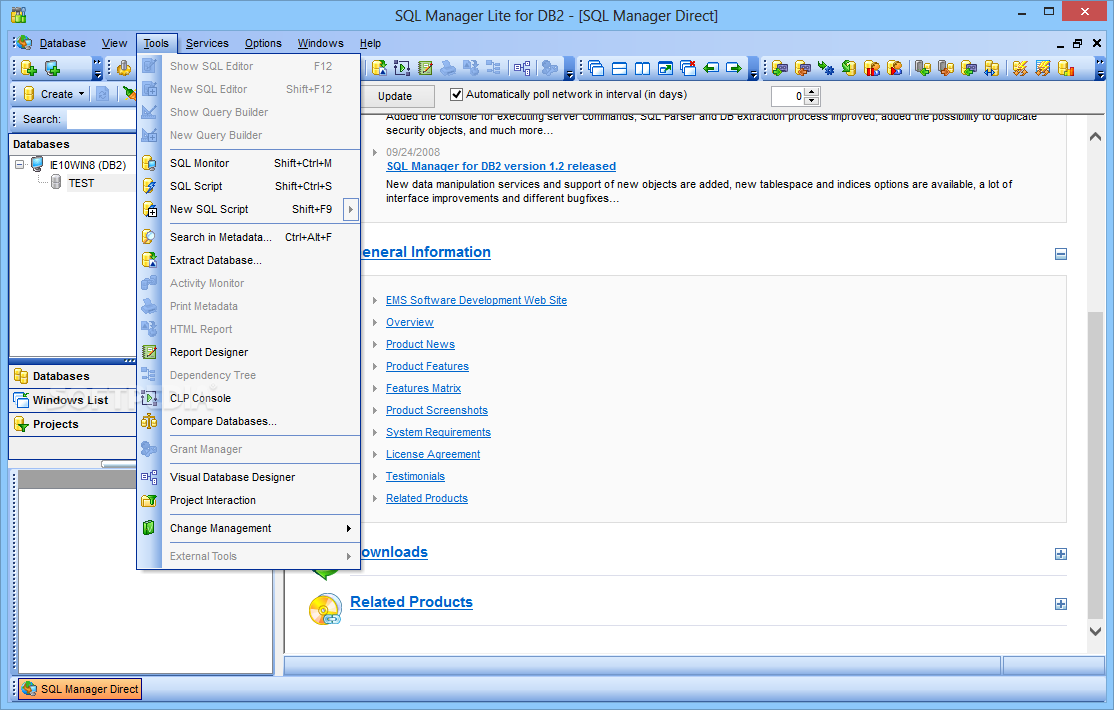Switch to the Windows List panel tab
This screenshot has height=710, width=1114.
tap(72, 400)
